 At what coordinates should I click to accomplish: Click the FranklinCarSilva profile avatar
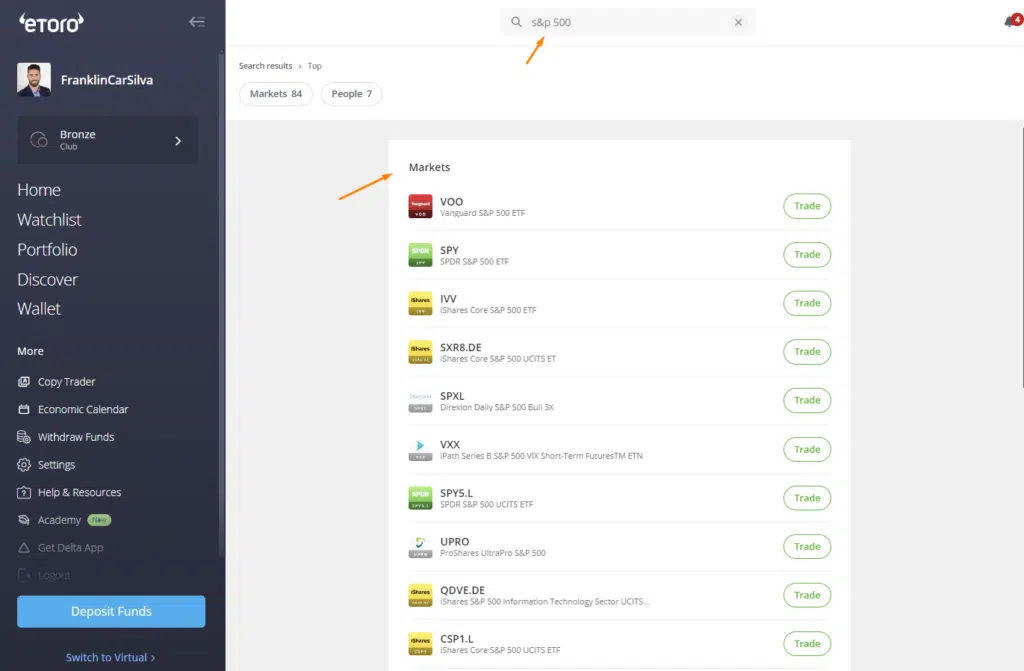[34, 80]
